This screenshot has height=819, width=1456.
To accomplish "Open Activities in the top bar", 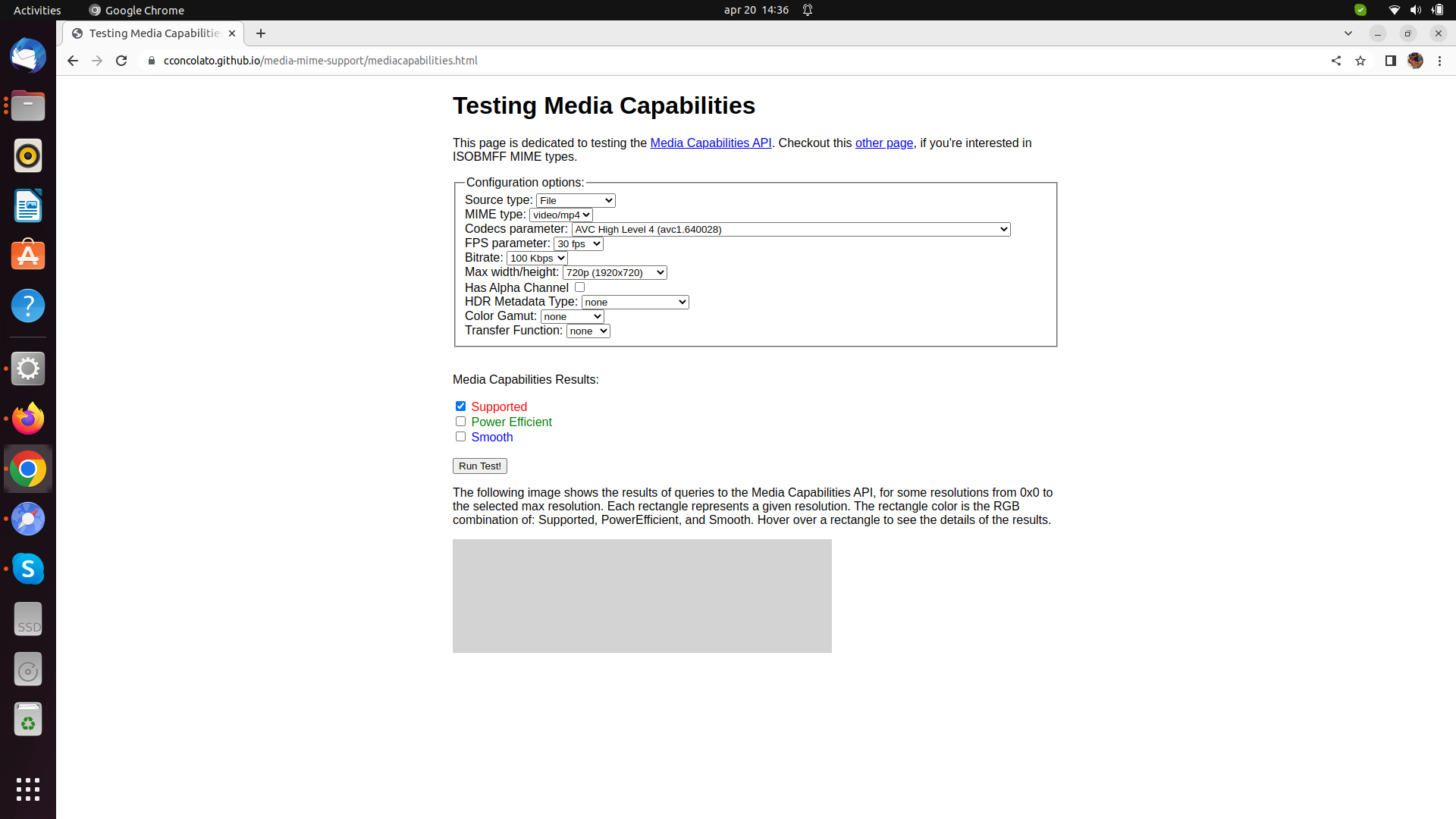I will (x=36, y=10).
